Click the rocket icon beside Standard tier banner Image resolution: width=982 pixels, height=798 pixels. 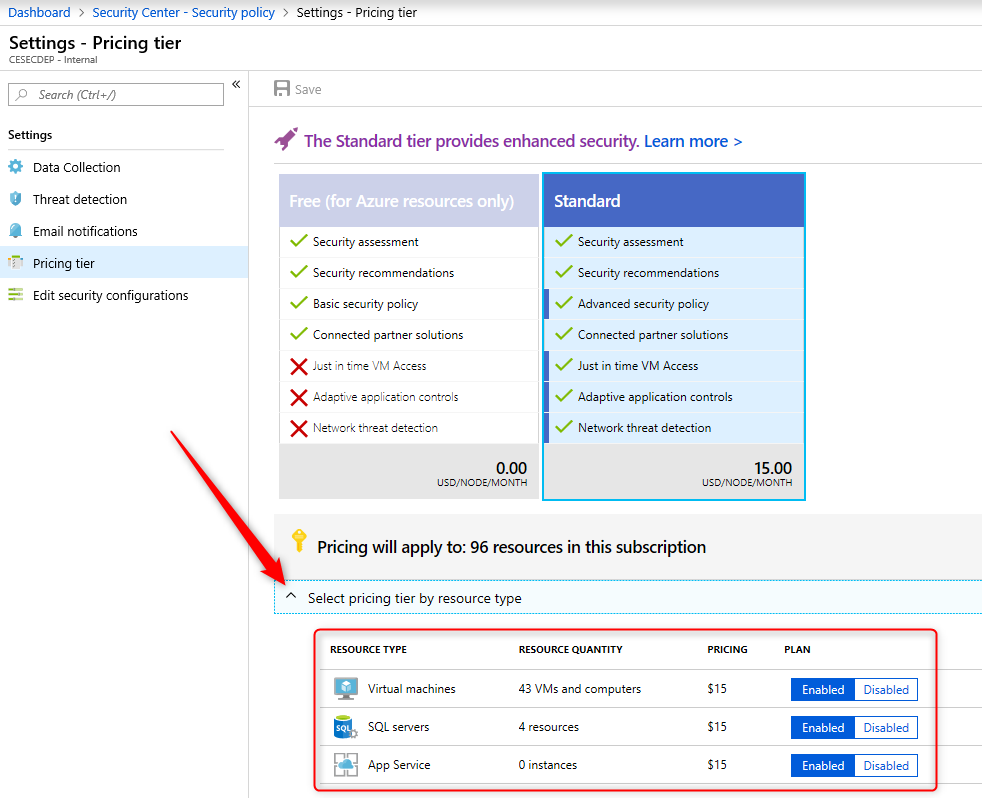[x=286, y=139]
